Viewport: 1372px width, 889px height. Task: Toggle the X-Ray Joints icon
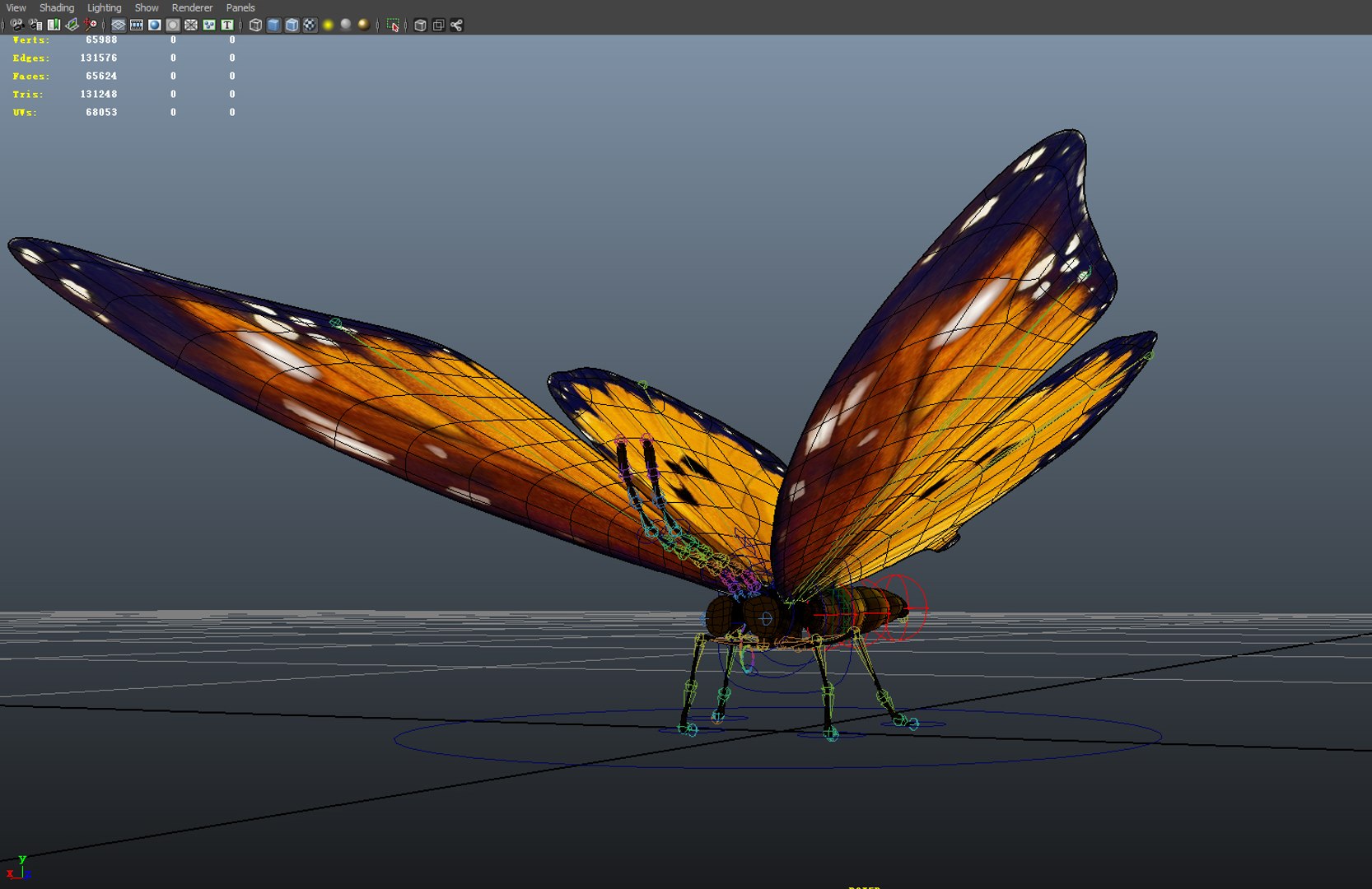pos(456,25)
